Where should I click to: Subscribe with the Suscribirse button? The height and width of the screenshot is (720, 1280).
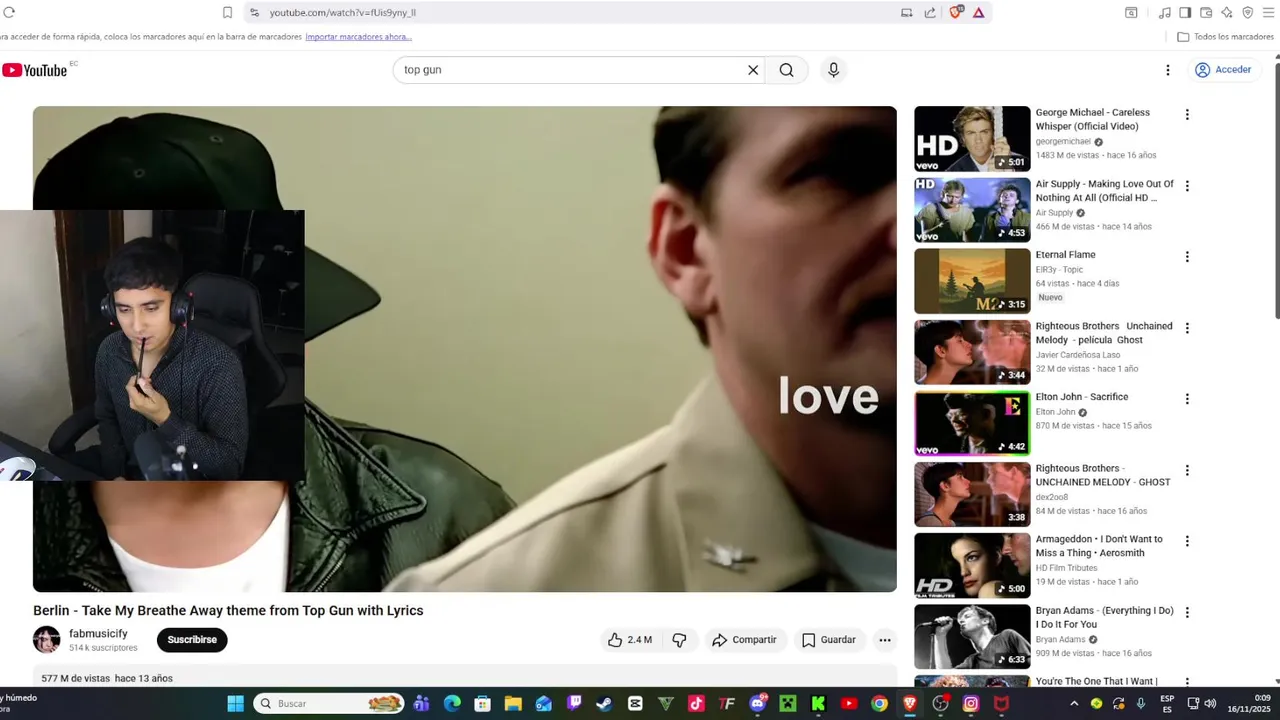192,640
